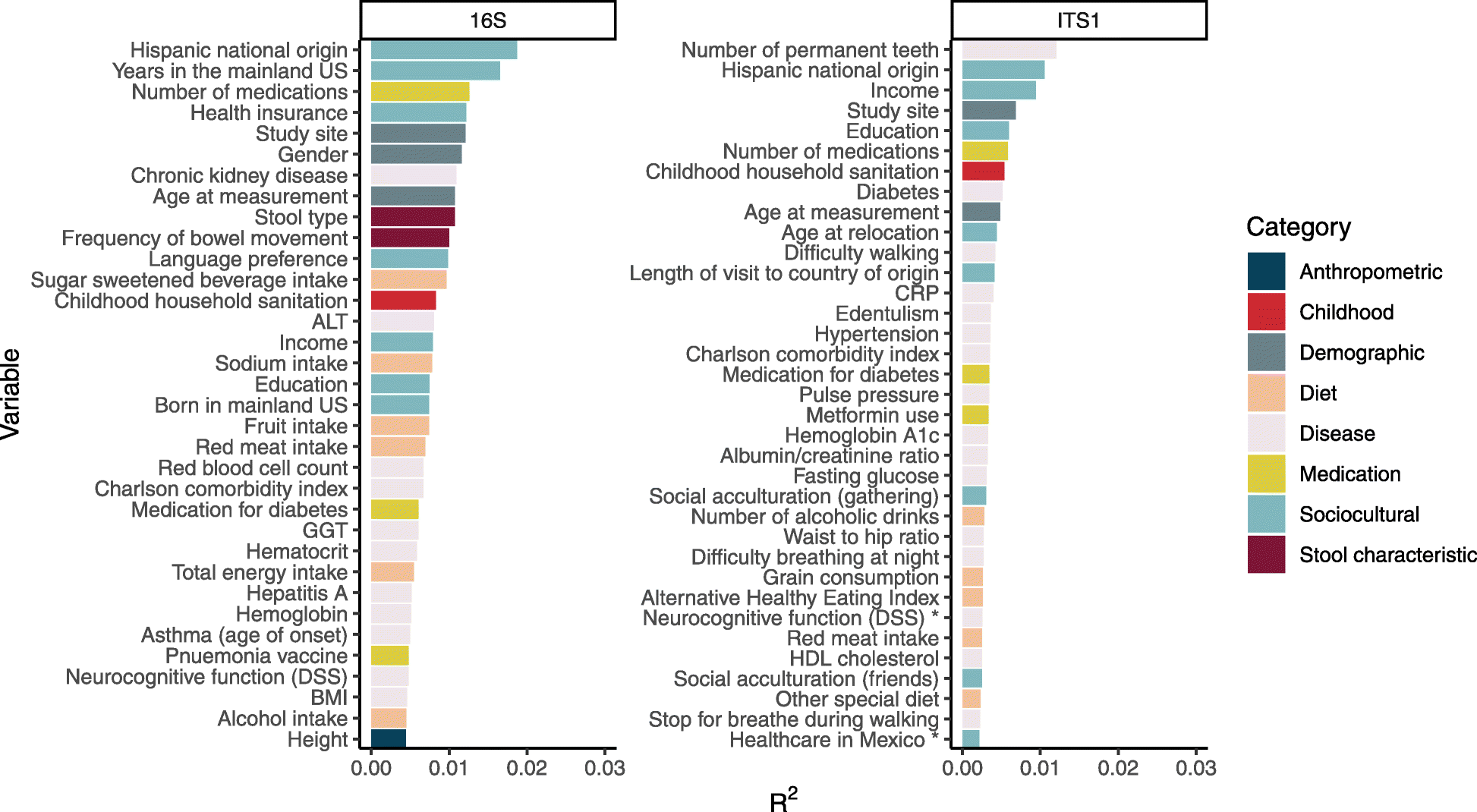
Task: Click the 16S Number of medications bar
Action: pos(420,92)
